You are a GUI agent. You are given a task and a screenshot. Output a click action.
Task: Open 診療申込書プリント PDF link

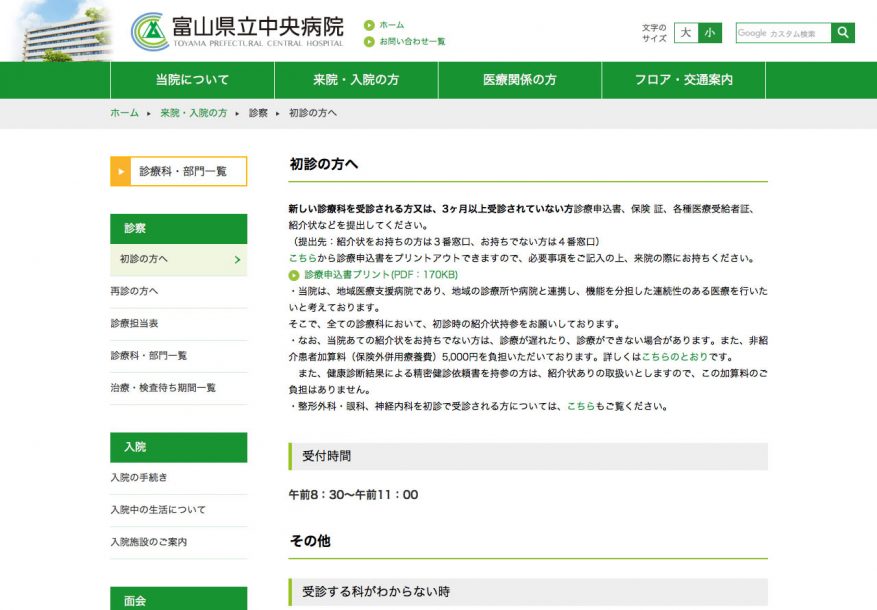pos(381,274)
